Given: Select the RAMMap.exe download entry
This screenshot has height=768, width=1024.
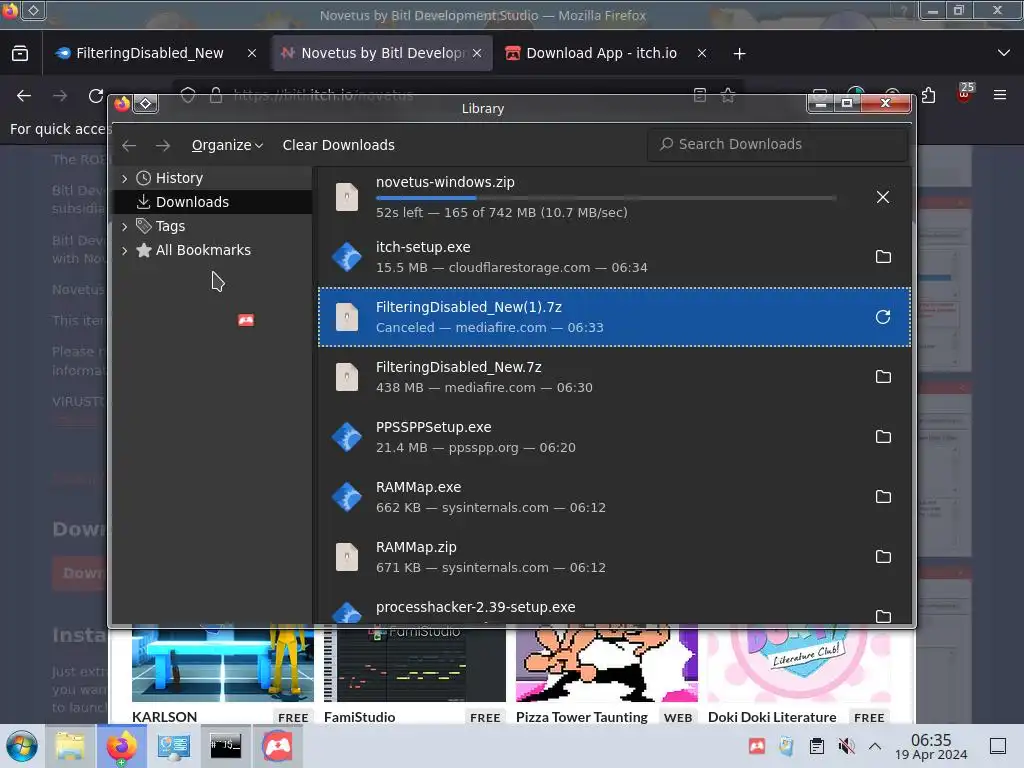Looking at the screenshot, I should click(614, 497).
